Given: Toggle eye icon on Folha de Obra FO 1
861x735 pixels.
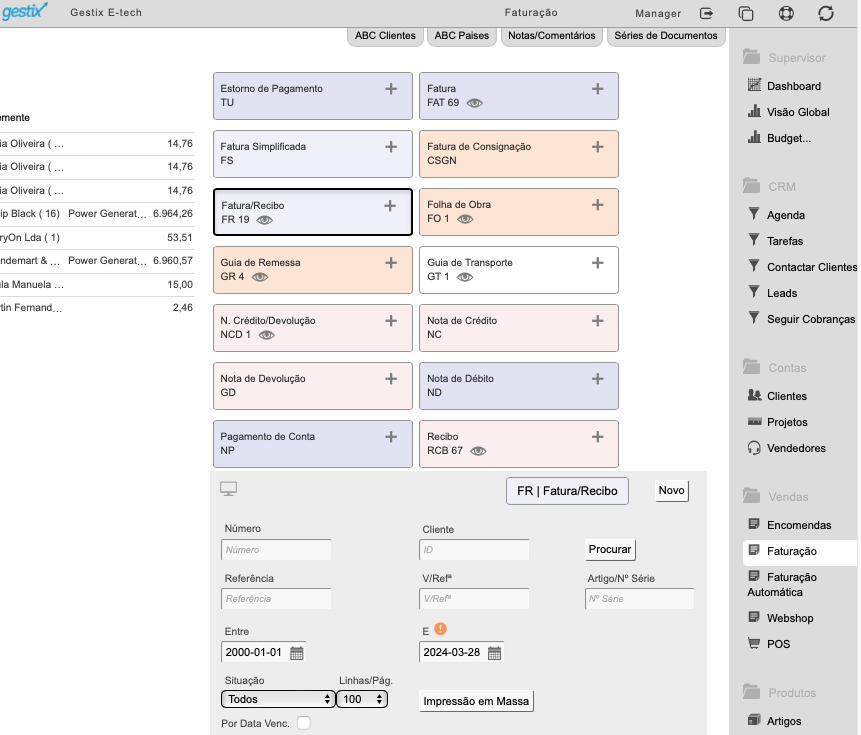Looking at the screenshot, I should 465,219.
